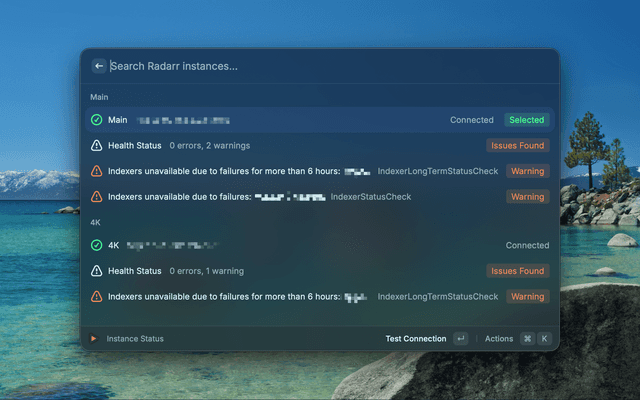Image resolution: width=640 pixels, height=400 pixels.
Task: Click the Return key icon in footer
Action: (461, 338)
